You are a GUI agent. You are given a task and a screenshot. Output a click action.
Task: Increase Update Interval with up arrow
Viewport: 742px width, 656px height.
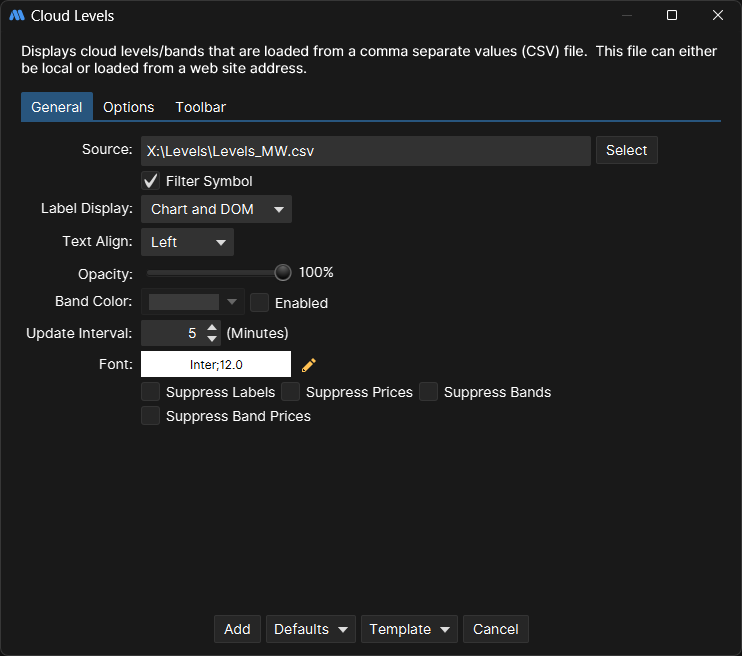click(x=212, y=328)
